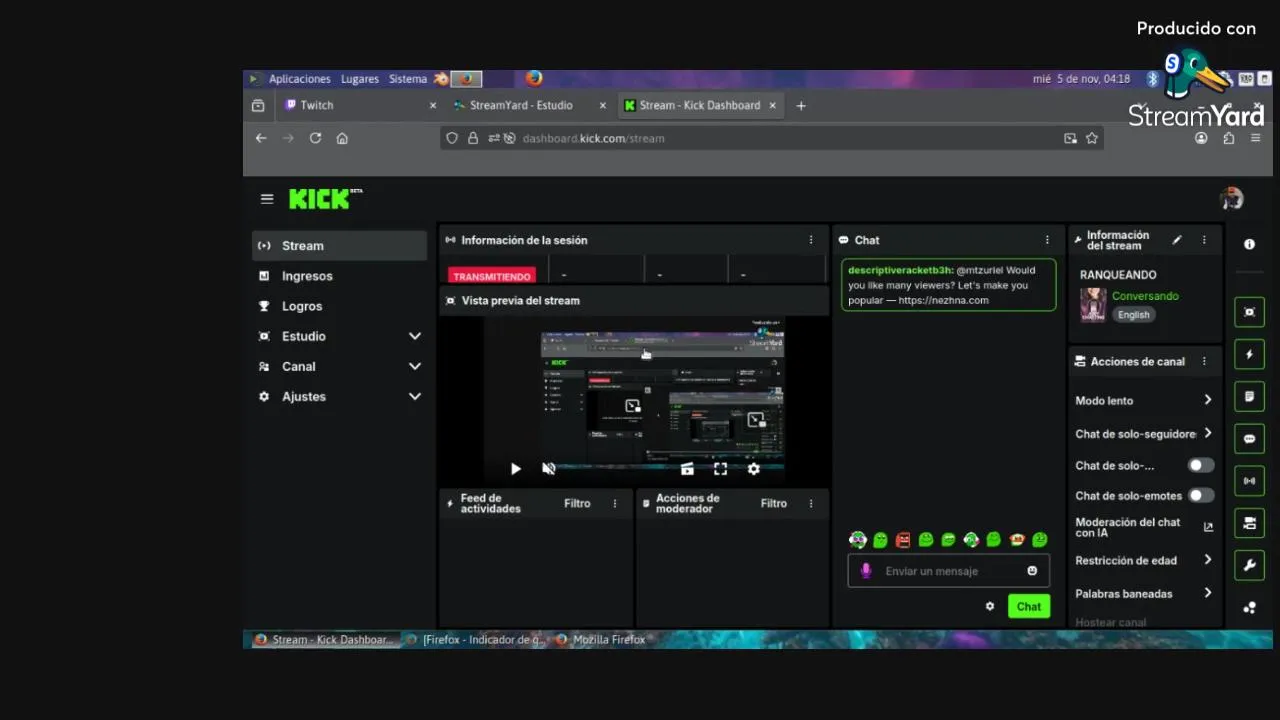
Task: Go back in browser history
Action: click(x=261, y=138)
